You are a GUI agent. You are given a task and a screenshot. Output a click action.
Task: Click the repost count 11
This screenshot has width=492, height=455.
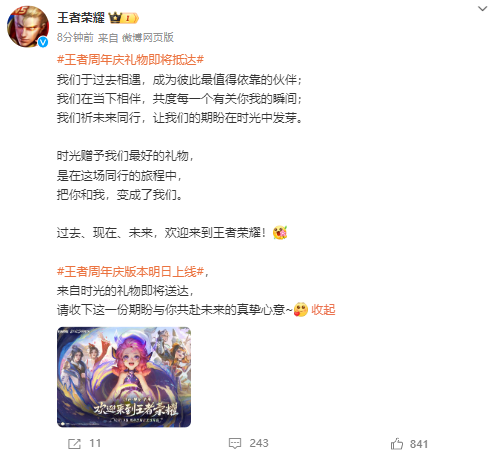95,443
